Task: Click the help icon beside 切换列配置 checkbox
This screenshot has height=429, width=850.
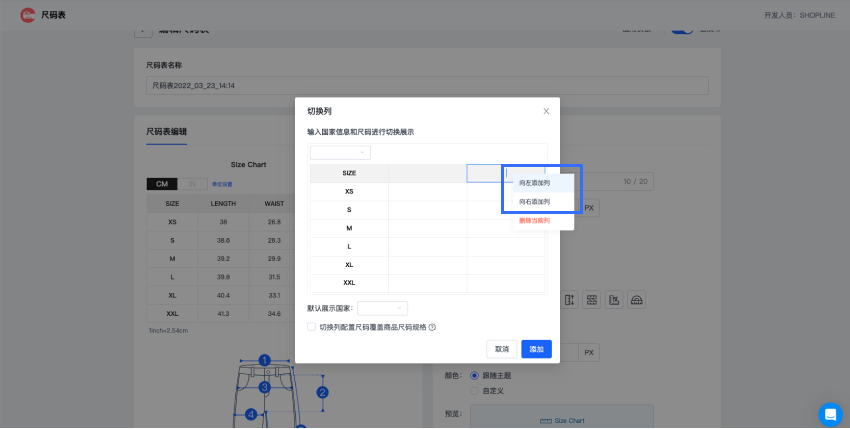Action: tap(432, 327)
